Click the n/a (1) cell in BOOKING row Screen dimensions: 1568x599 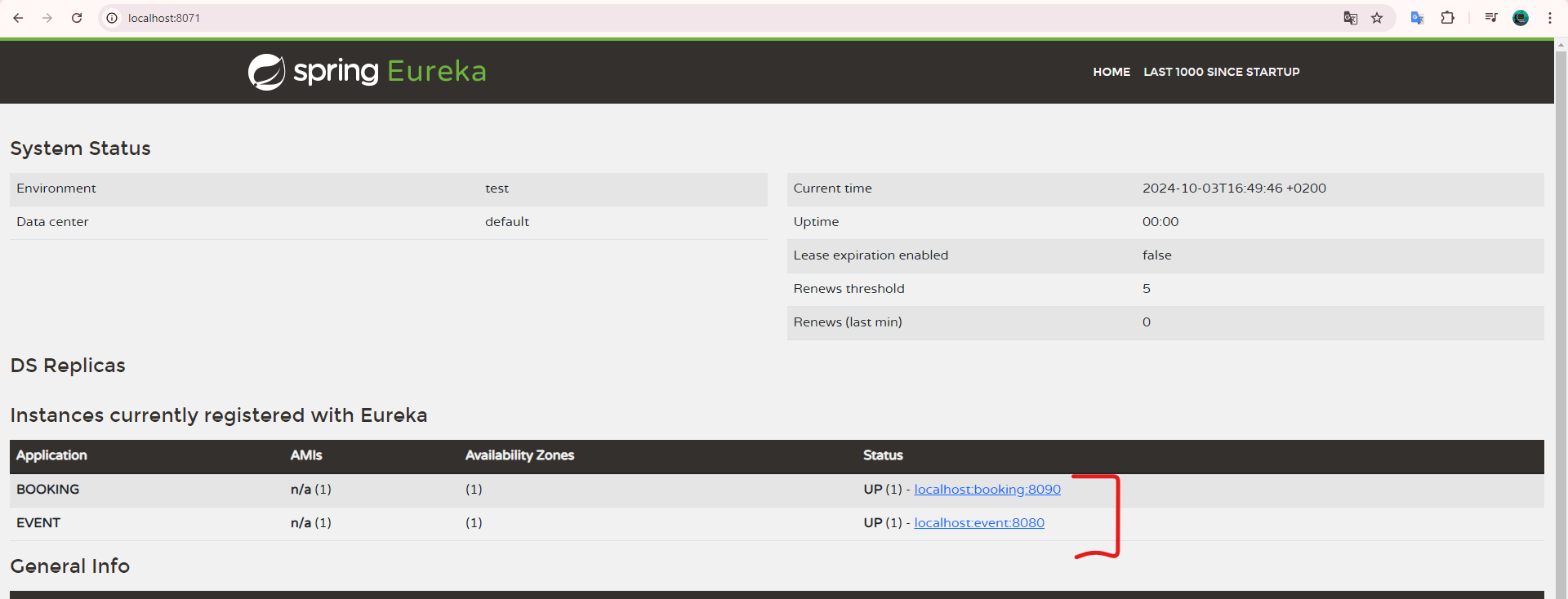311,490
